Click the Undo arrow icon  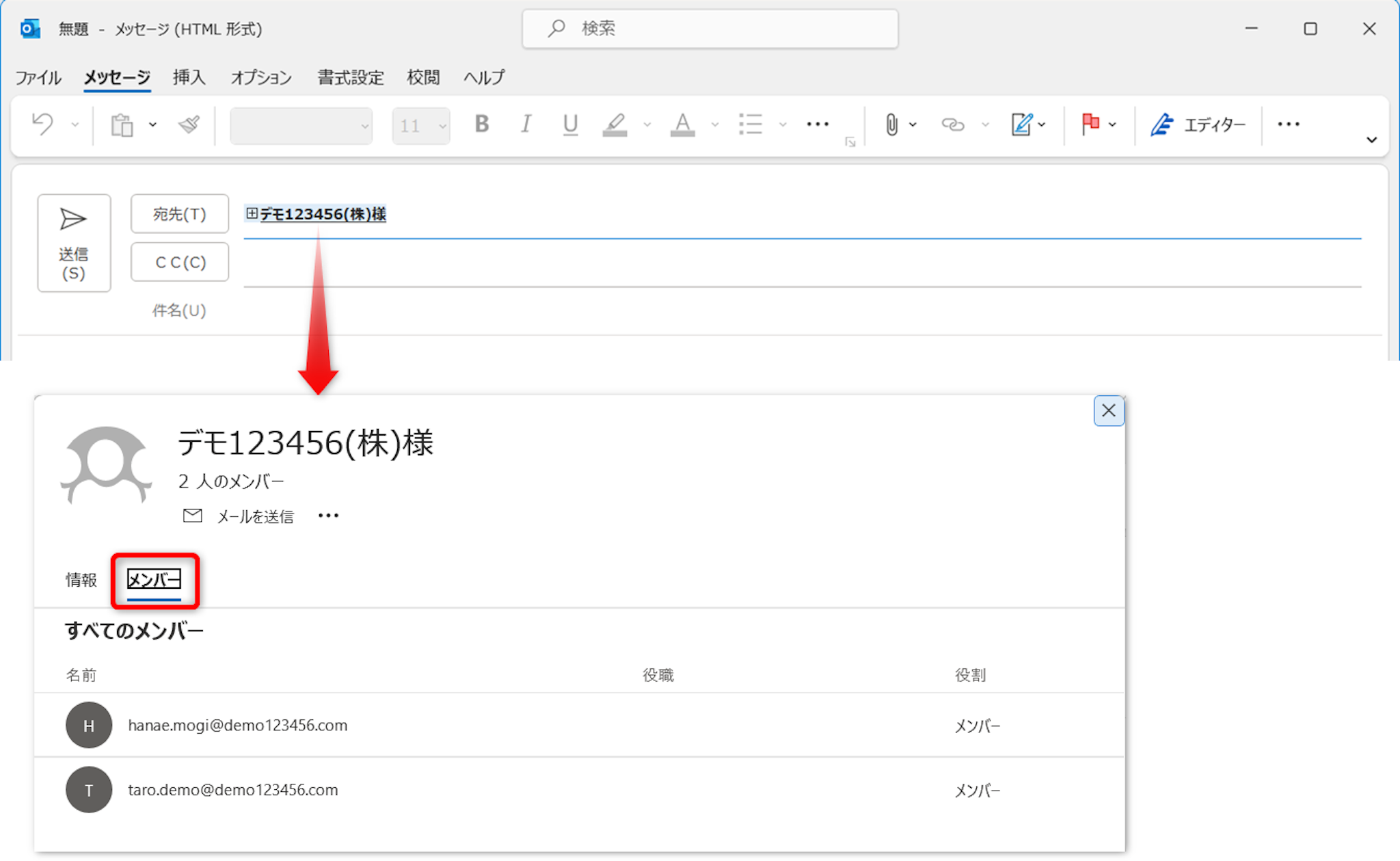point(43,124)
